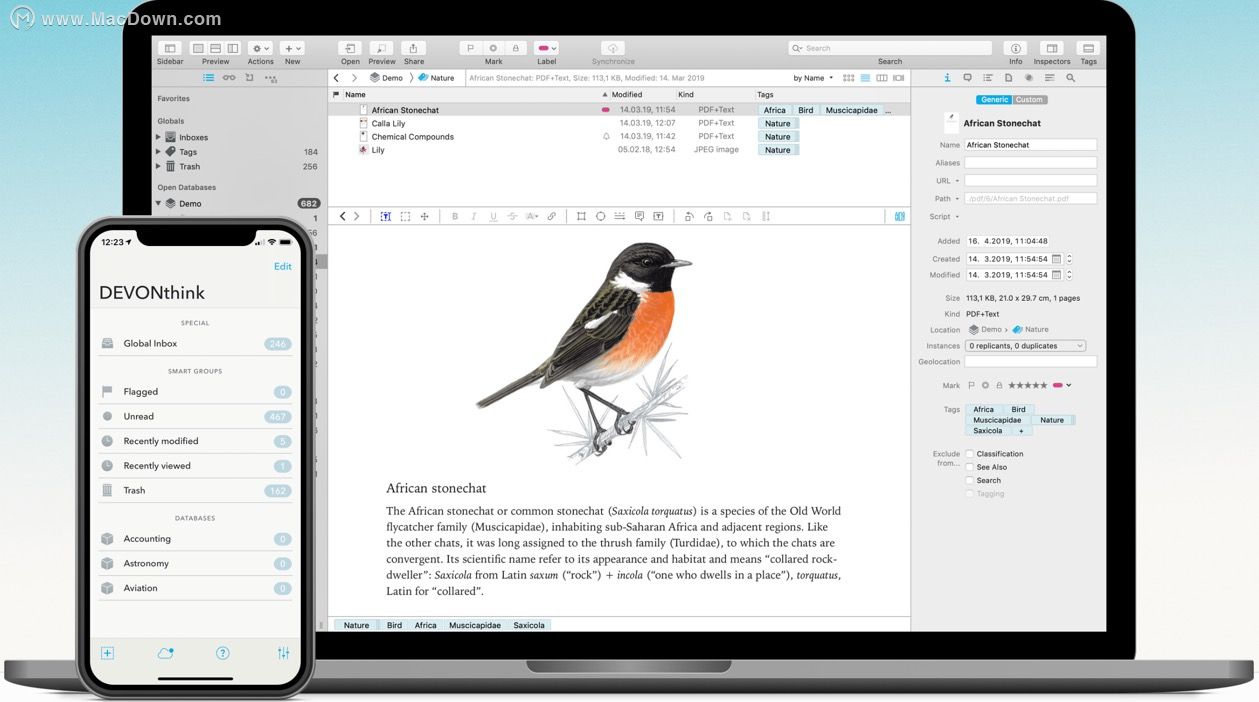Go back with the path bar arrow
The width and height of the screenshot is (1259, 702).
[x=337, y=77]
